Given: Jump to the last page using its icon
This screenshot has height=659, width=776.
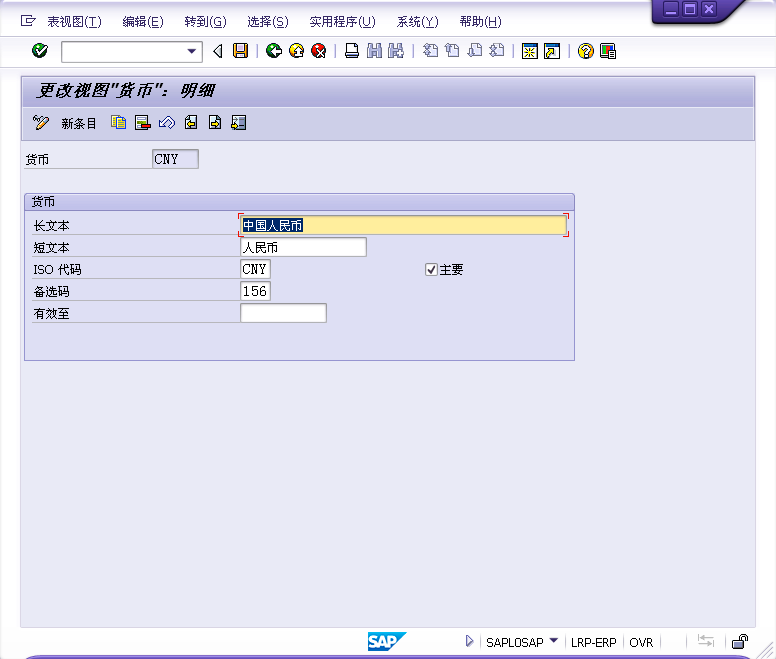Looking at the screenshot, I should tap(497, 51).
